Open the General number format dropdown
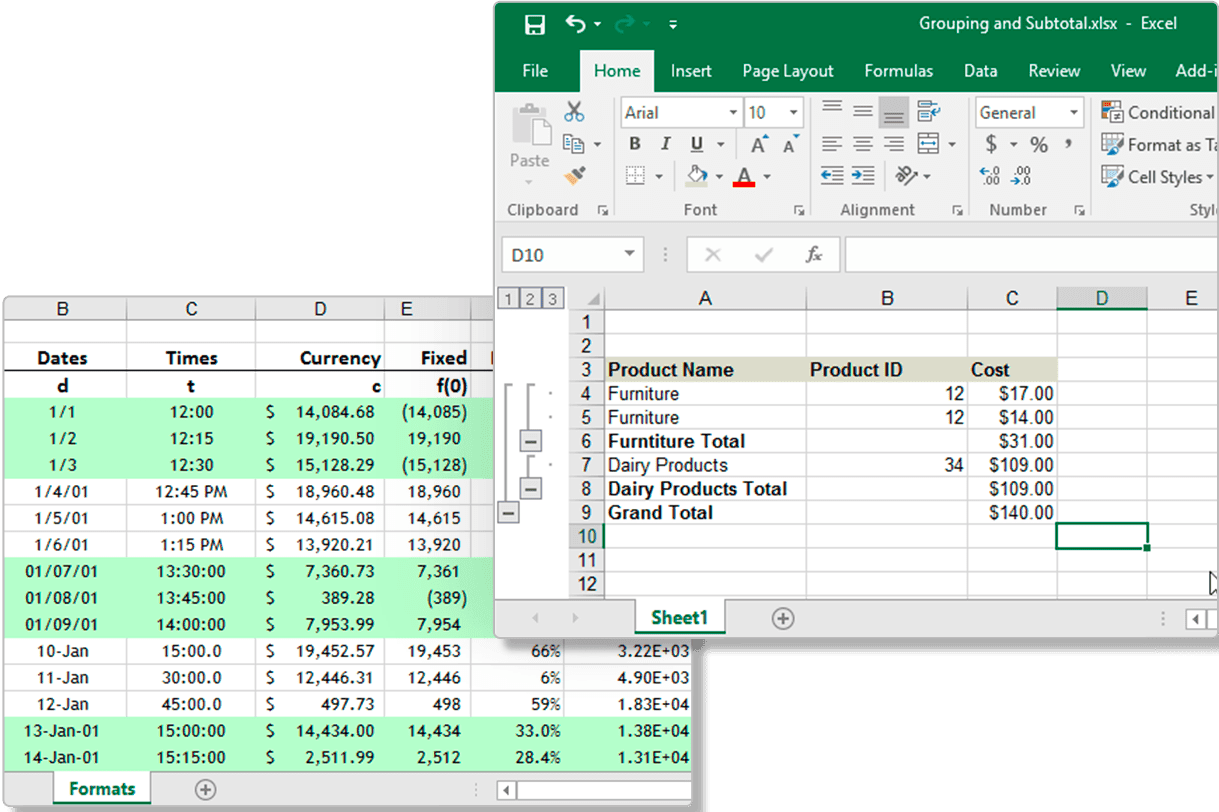 1074,113
